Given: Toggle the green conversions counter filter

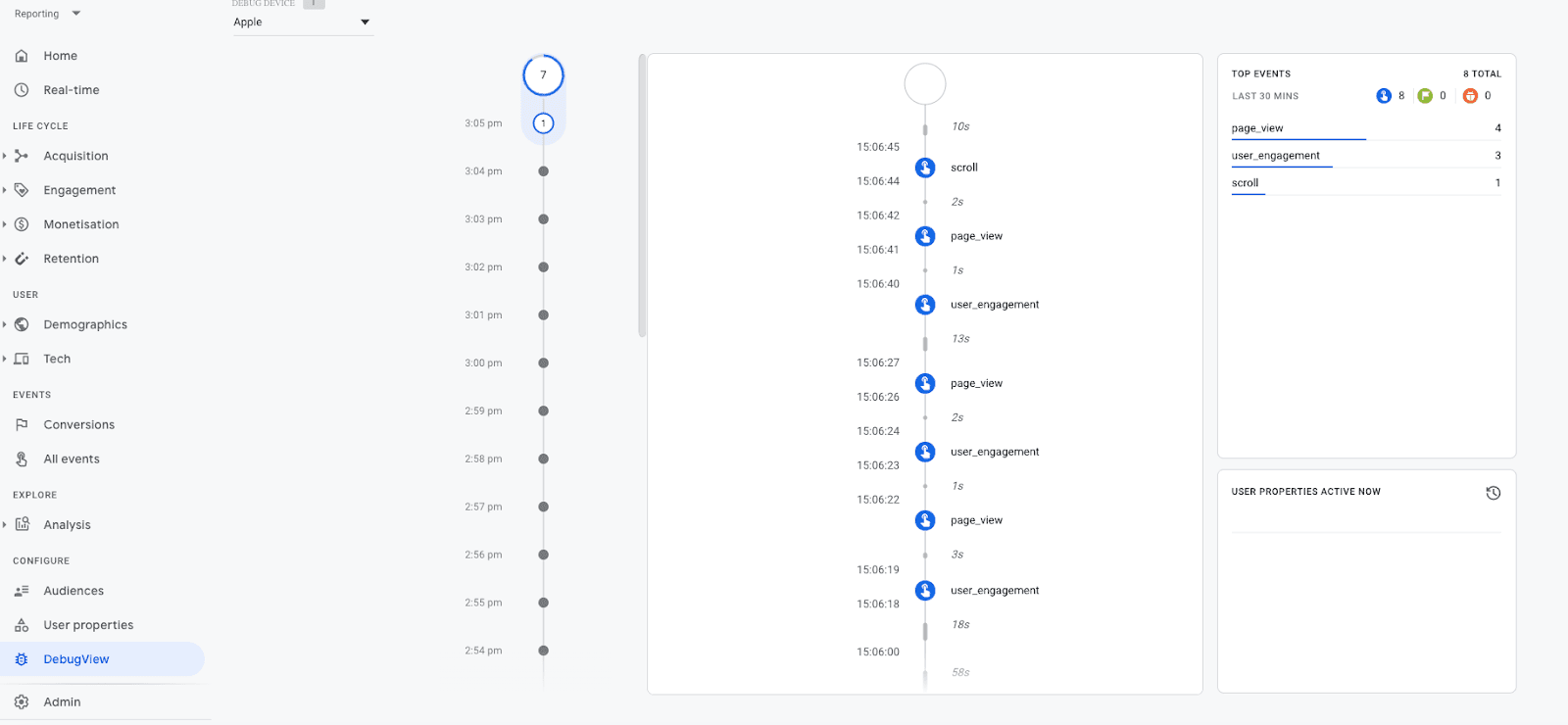Looking at the screenshot, I should [1426, 95].
